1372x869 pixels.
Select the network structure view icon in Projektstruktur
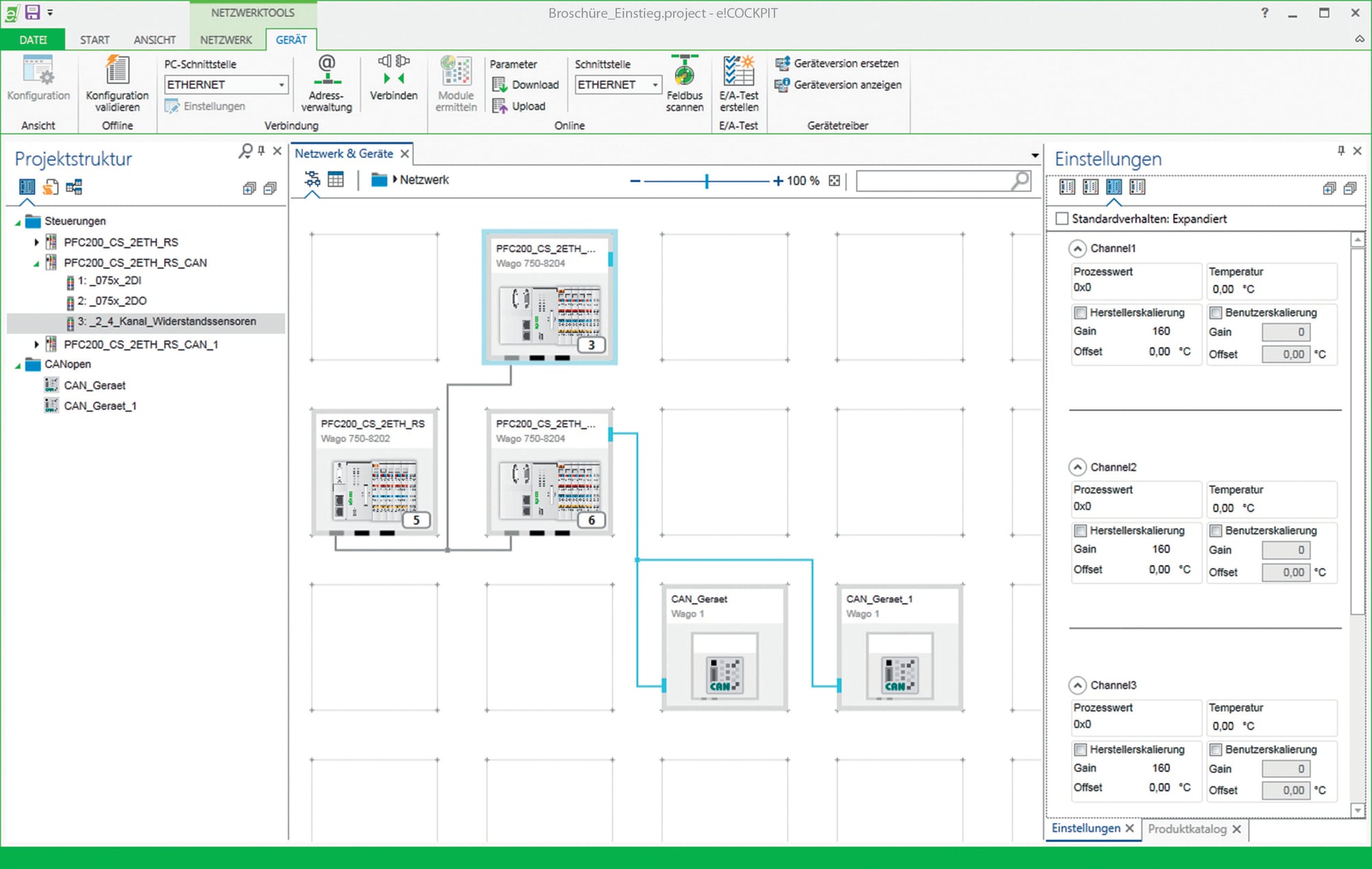tap(74, 187)
